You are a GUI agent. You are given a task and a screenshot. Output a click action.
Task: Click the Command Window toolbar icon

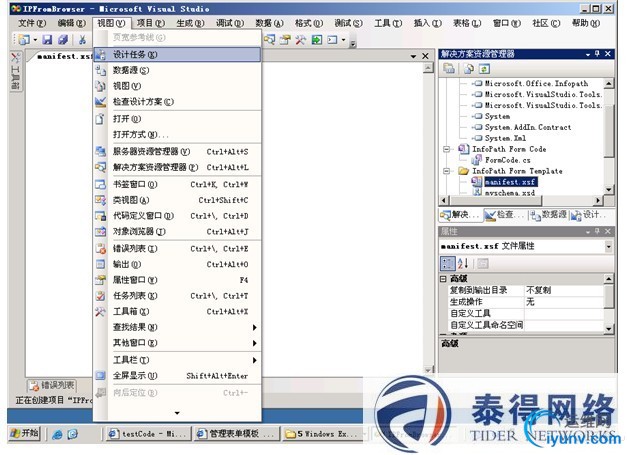pyautogui.click(x=332, y=40)
